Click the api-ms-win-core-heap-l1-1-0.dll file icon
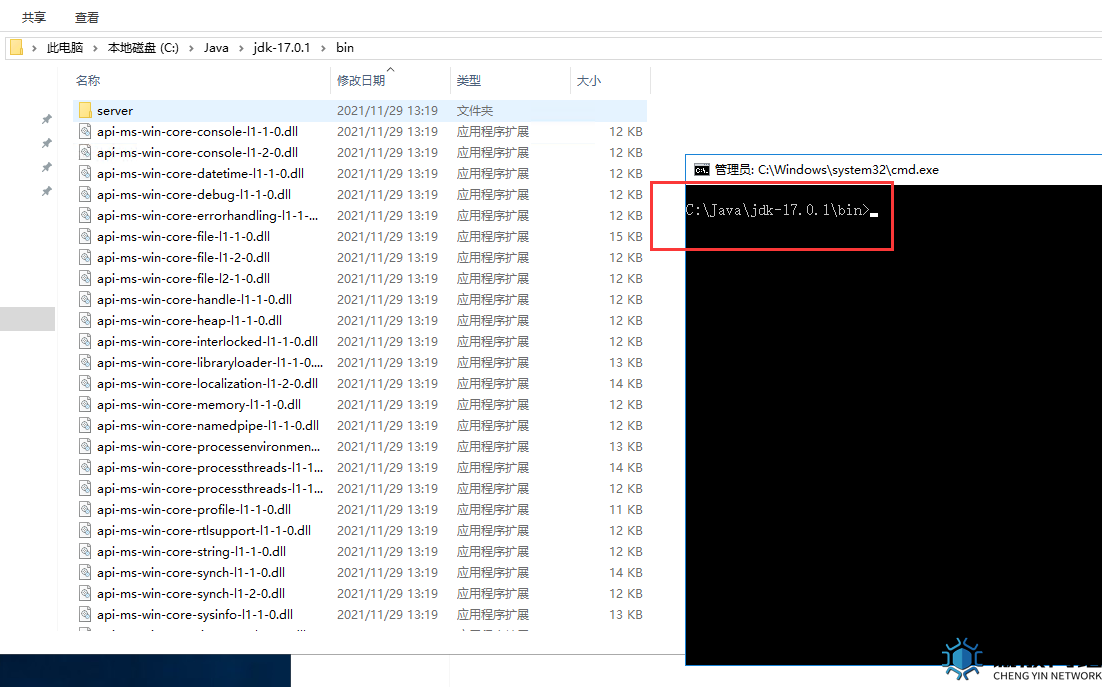Screen dimensions: 1102x687 [85, 321]
